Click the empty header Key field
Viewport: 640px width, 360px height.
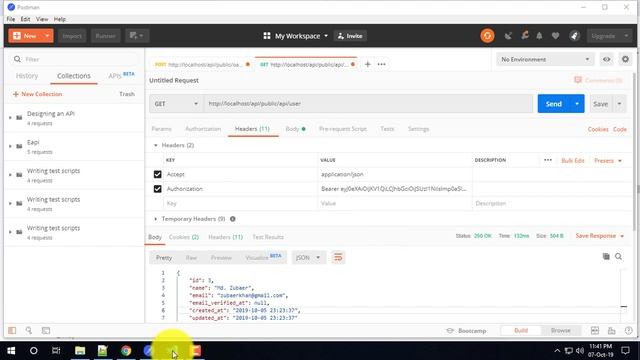(x=240, y=203)
